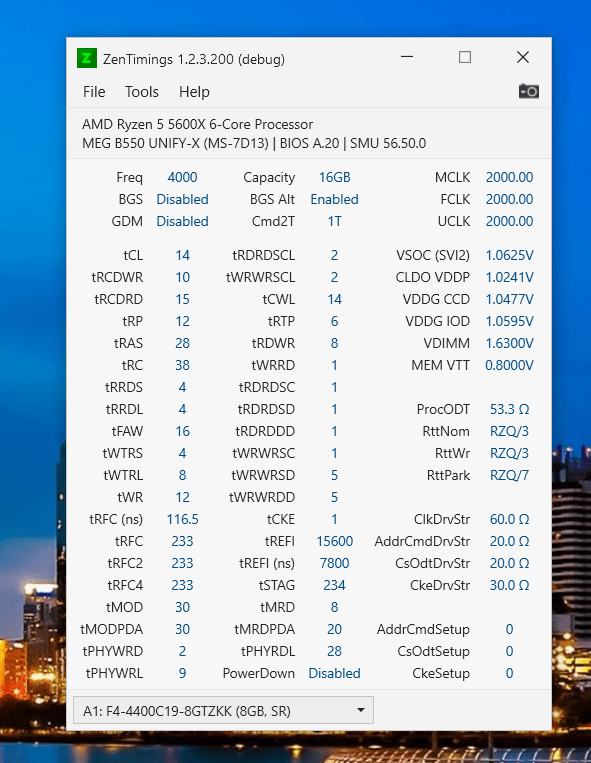This screenshot has width=591, height=763.
Task: Click the VDIMM value 1.6300V
Action: 509,343
